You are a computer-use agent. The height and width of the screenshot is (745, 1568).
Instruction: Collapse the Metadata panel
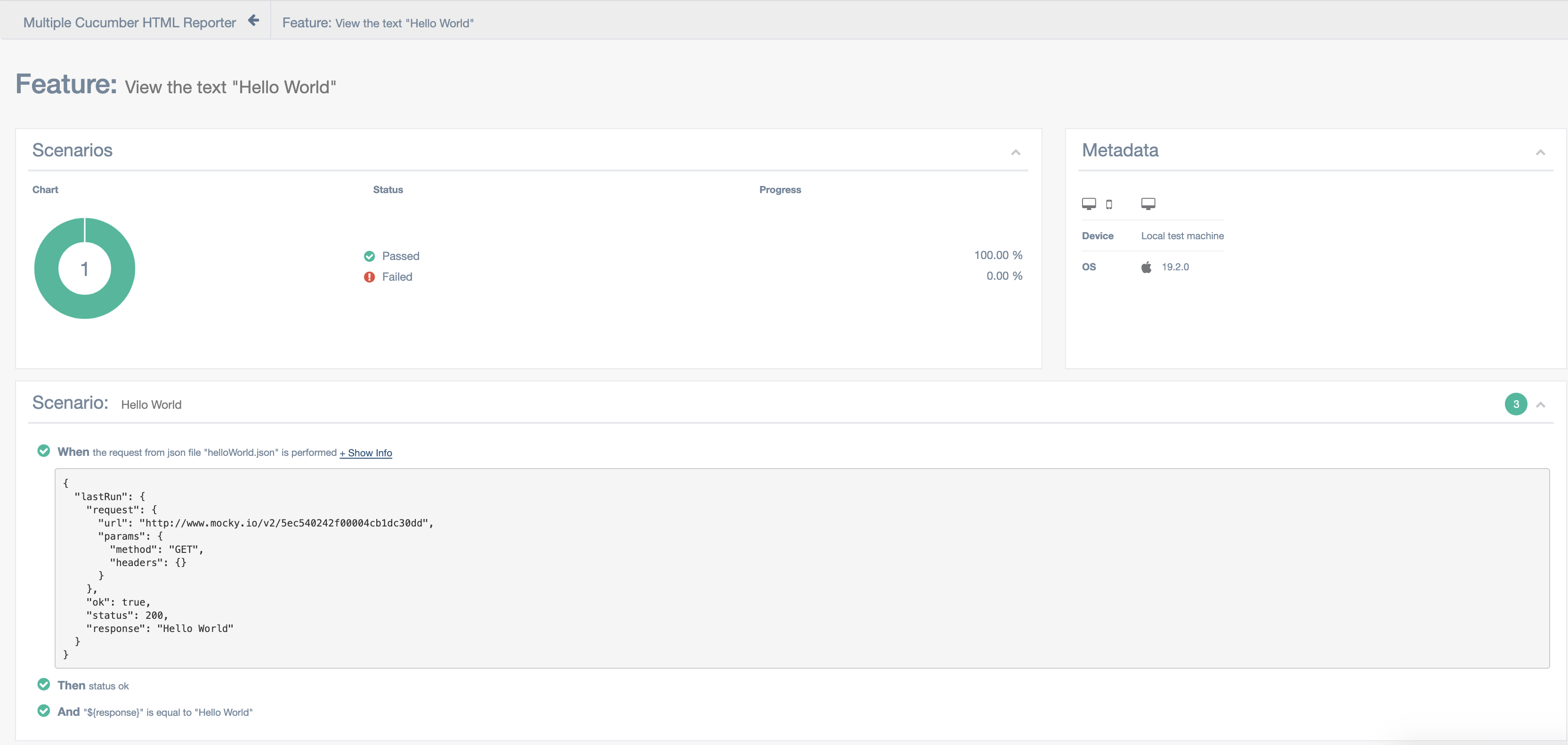pos(1540,152)
